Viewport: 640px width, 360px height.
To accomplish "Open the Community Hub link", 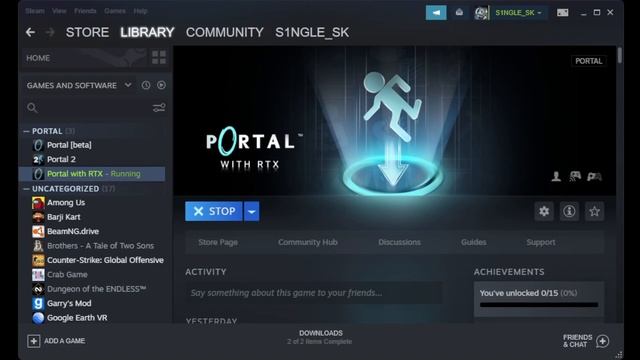I will (x=308, y=242).
